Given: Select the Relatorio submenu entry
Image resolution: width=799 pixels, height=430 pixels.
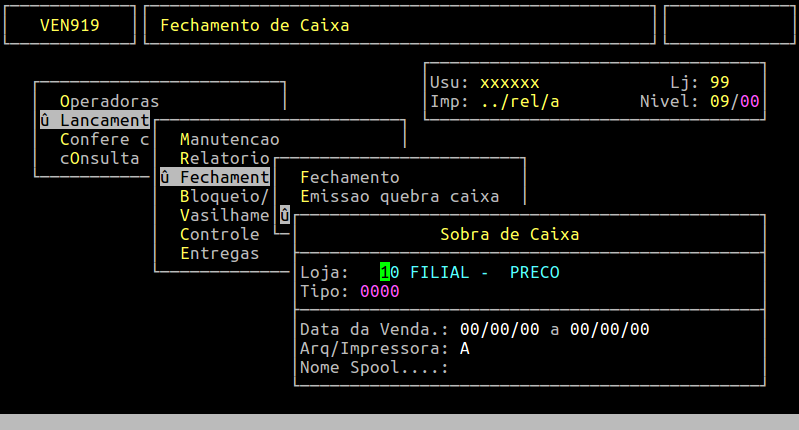Looking at the screenshot, I should (224, 158).
